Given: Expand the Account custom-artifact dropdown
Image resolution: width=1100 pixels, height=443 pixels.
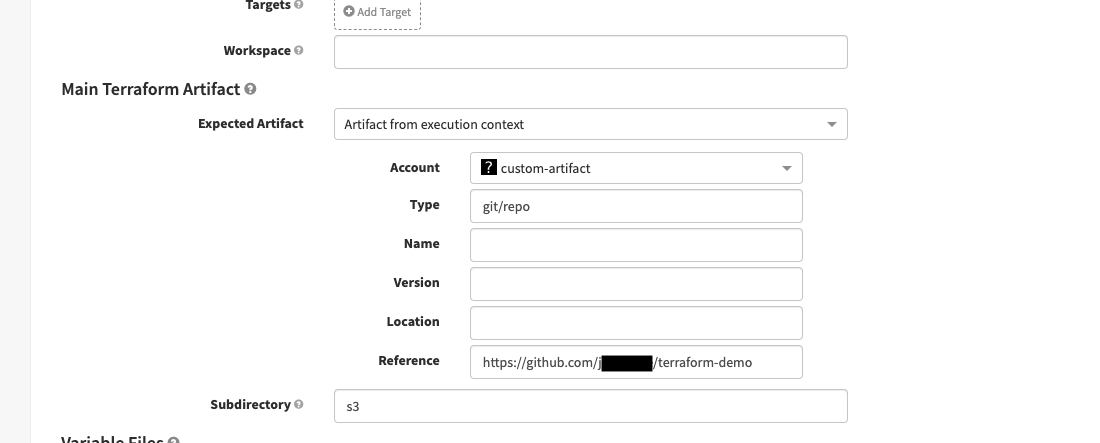Looking at the screenshot, I should coord(636,168).
